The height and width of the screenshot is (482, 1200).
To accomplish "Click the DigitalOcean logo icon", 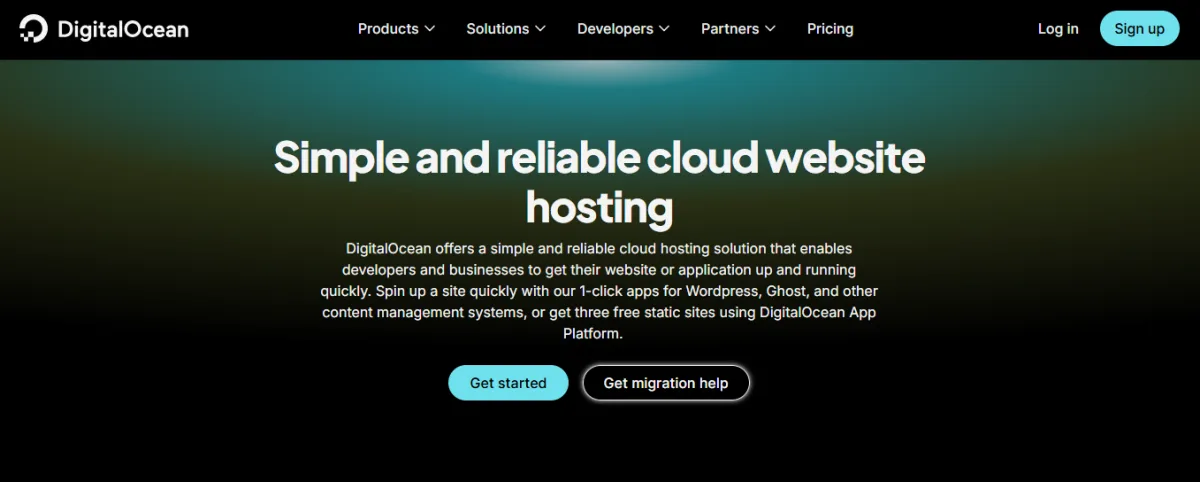I will [33, 29].
